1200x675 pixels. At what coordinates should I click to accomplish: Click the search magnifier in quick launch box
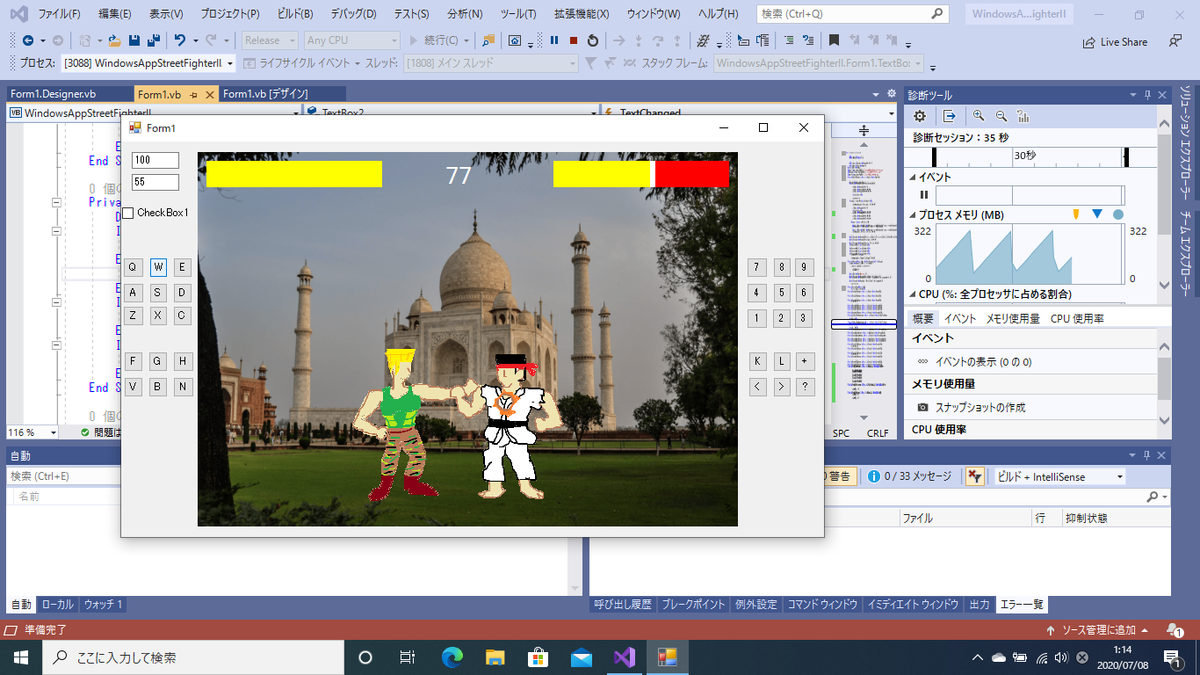(x=937, y=15)
